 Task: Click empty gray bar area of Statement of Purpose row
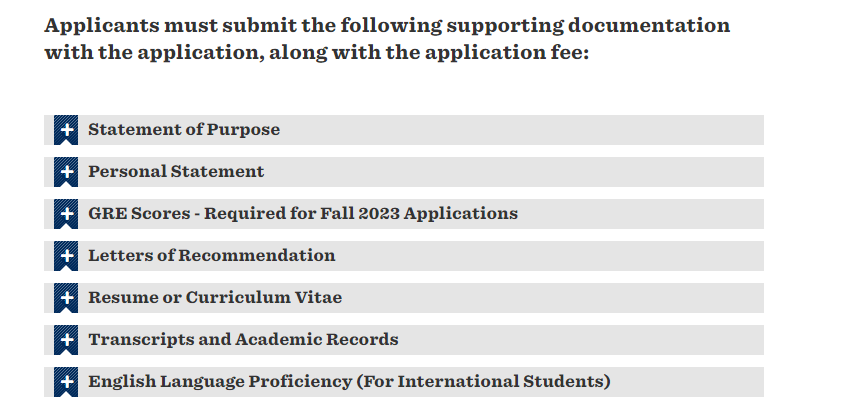[521, 130]
